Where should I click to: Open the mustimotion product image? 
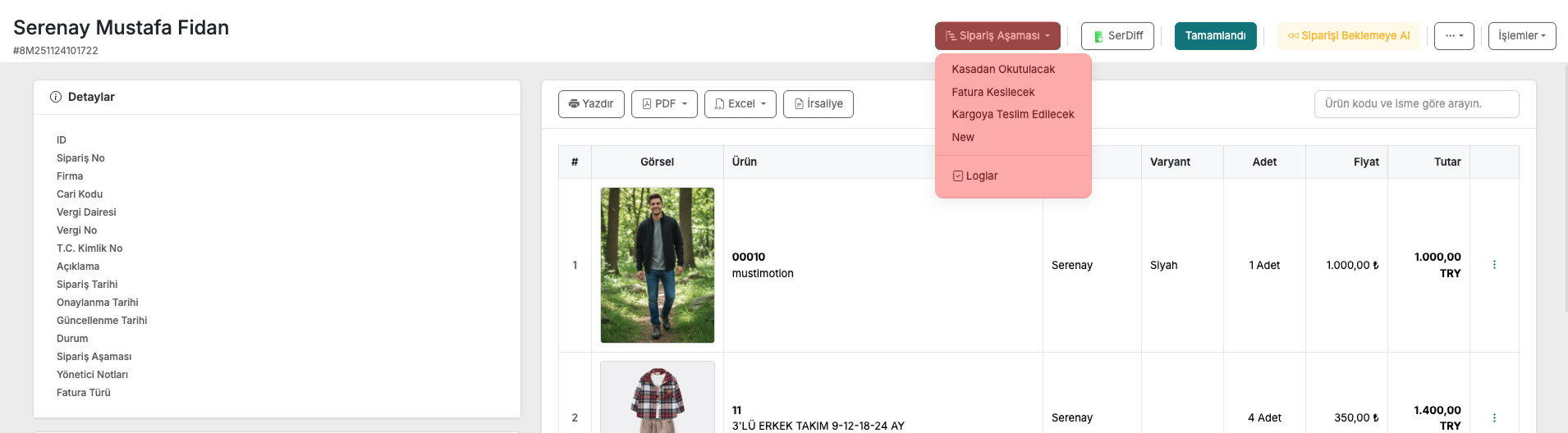pyautogui.click(x=657, y=265)
